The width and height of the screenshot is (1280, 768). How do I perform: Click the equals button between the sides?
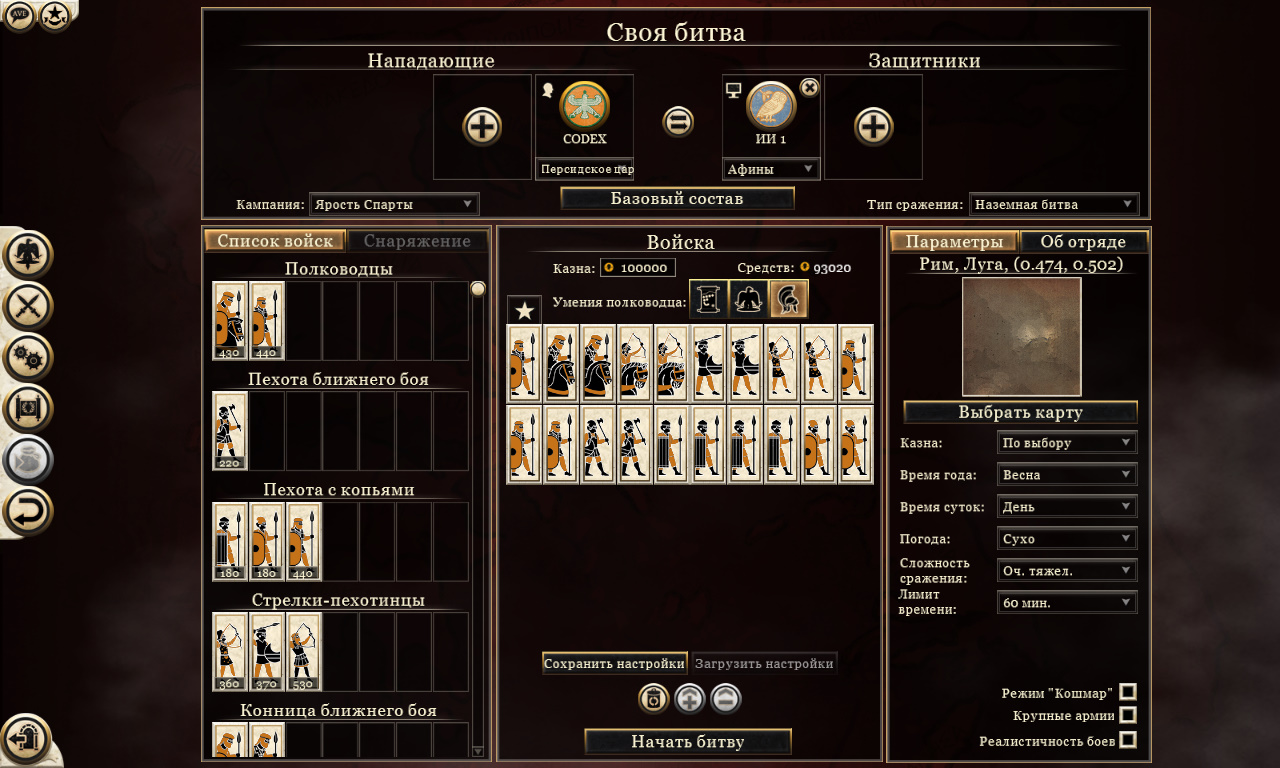pyautogui.click(x=679, y=122)
